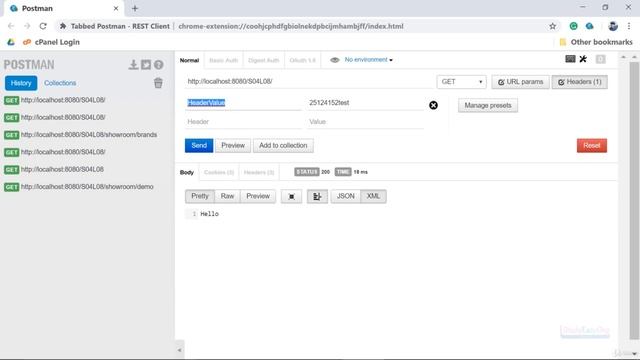
Task: Click the Preview button beside Send
Action: click(233, 146)
